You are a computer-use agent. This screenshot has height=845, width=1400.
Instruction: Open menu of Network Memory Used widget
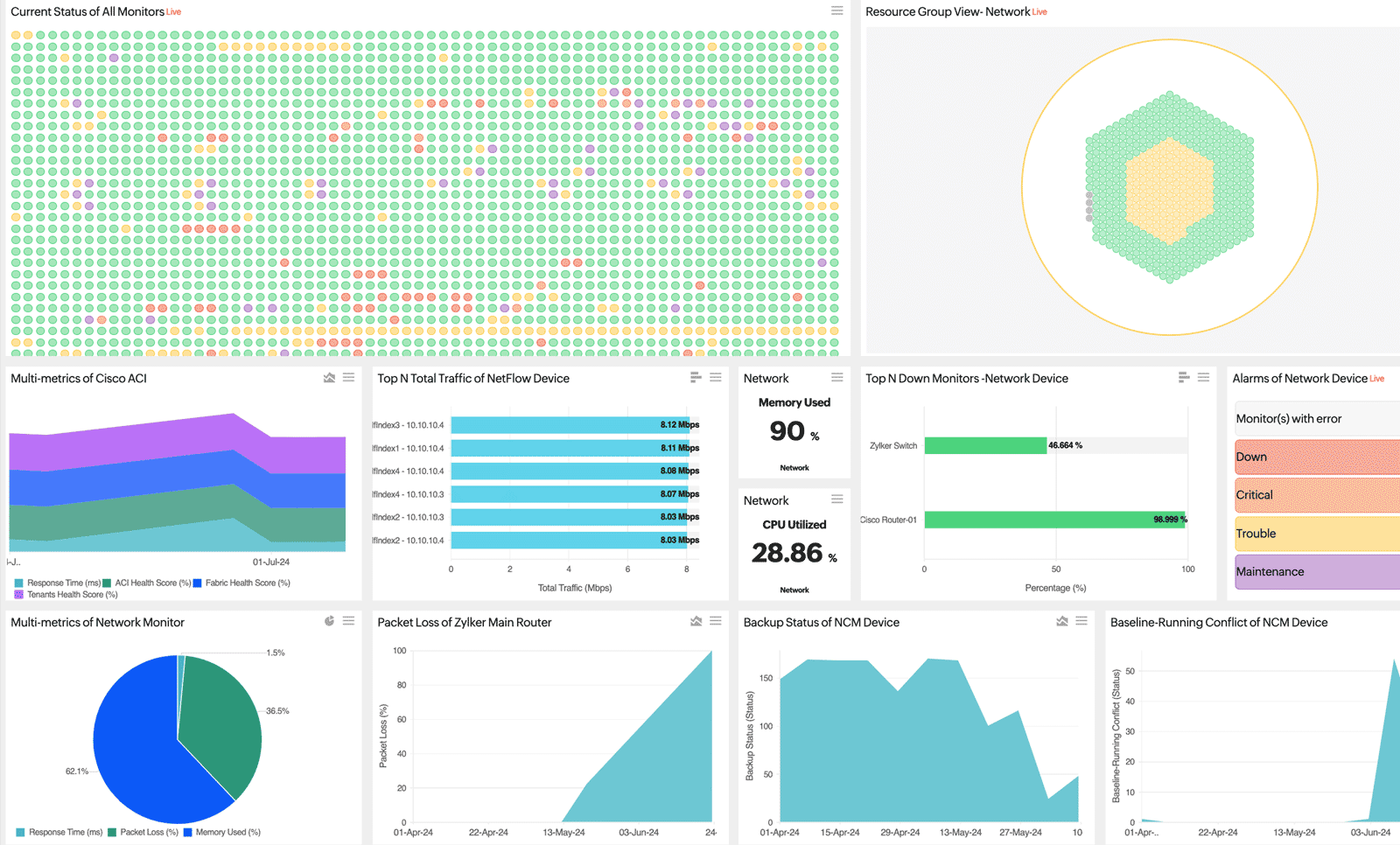pos(836,378)
